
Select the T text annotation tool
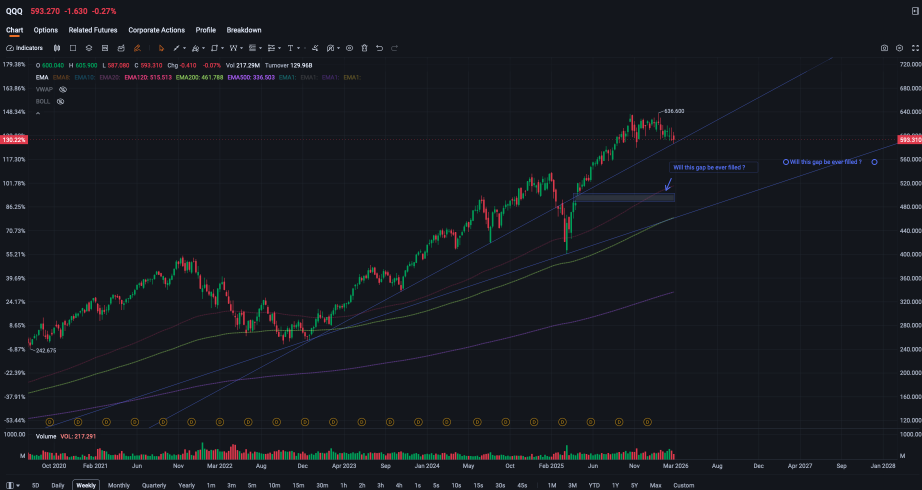[290, 48]
